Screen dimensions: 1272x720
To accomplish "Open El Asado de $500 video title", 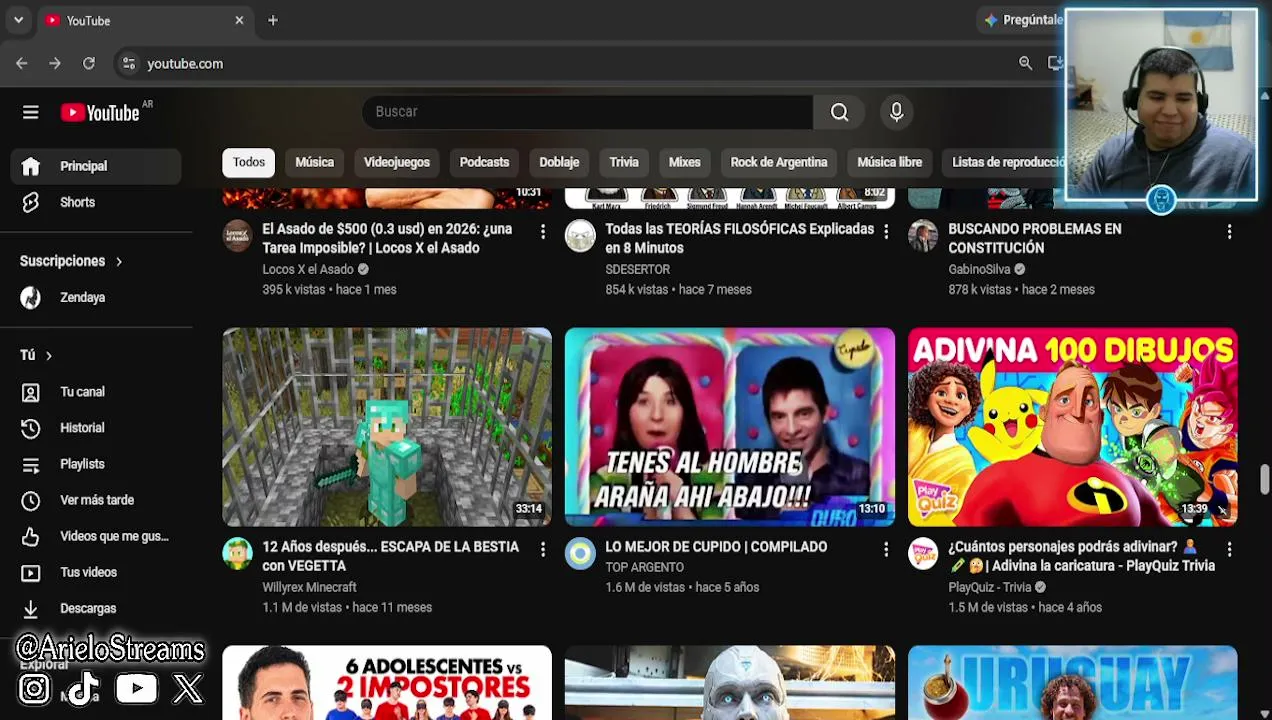I will pyautogui.click(x=387, y=238).
